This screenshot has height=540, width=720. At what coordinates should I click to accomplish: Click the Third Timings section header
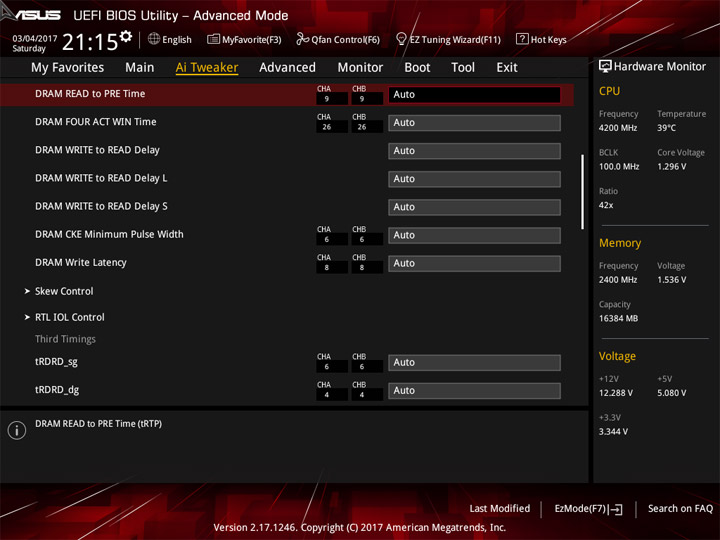[x=65, y=339]
